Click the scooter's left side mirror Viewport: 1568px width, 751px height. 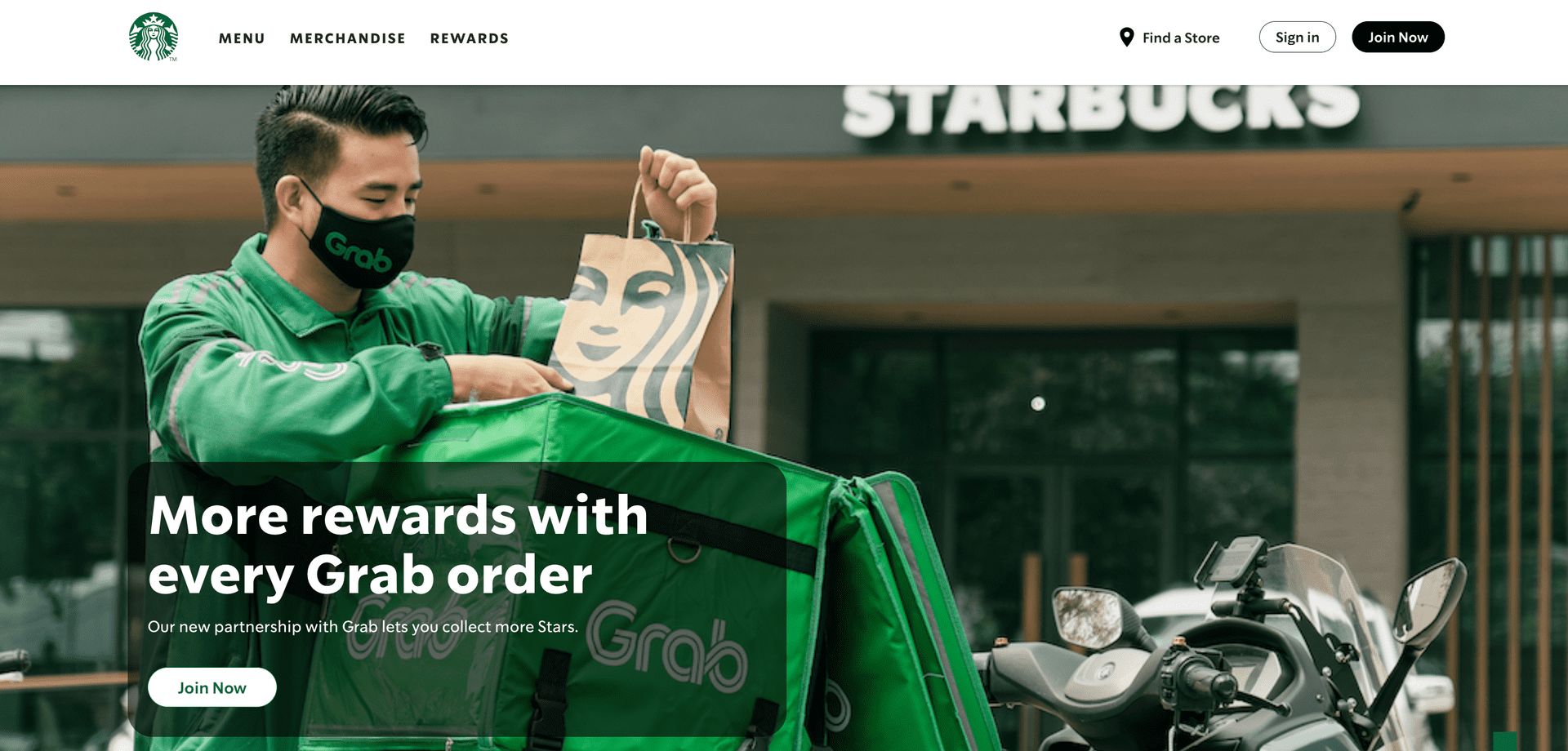coord(1088,615)
